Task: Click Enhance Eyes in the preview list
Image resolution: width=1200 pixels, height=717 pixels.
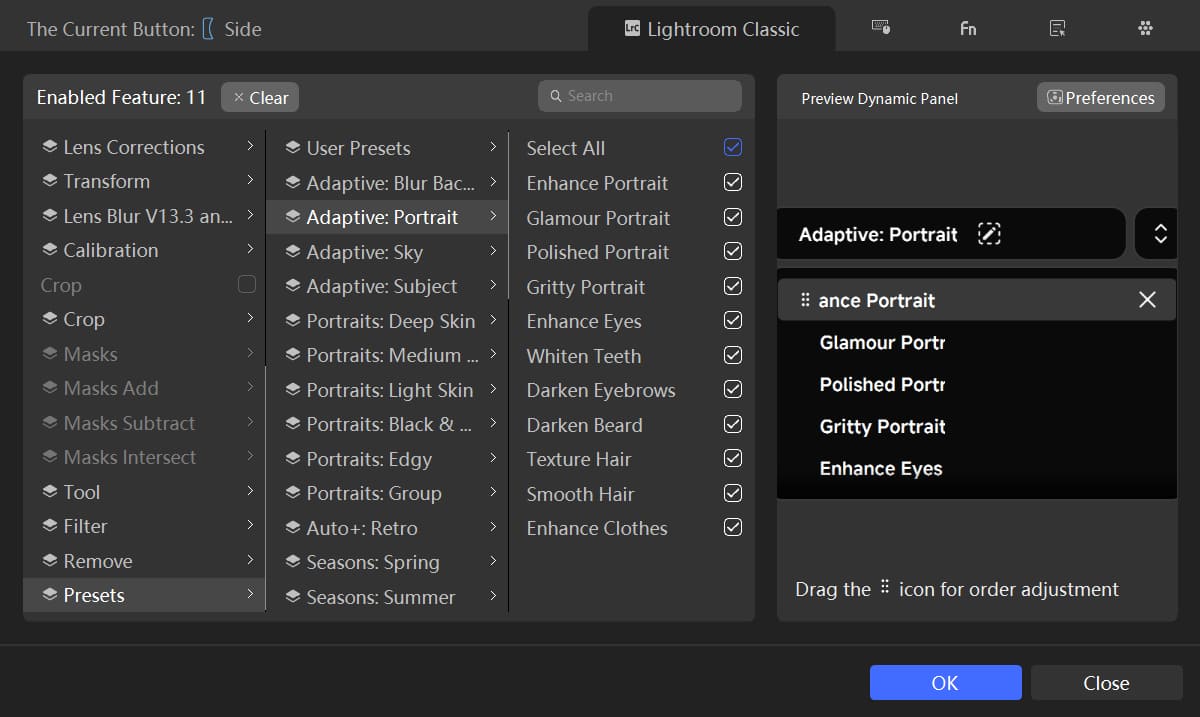Action: (x=881, y=468)
